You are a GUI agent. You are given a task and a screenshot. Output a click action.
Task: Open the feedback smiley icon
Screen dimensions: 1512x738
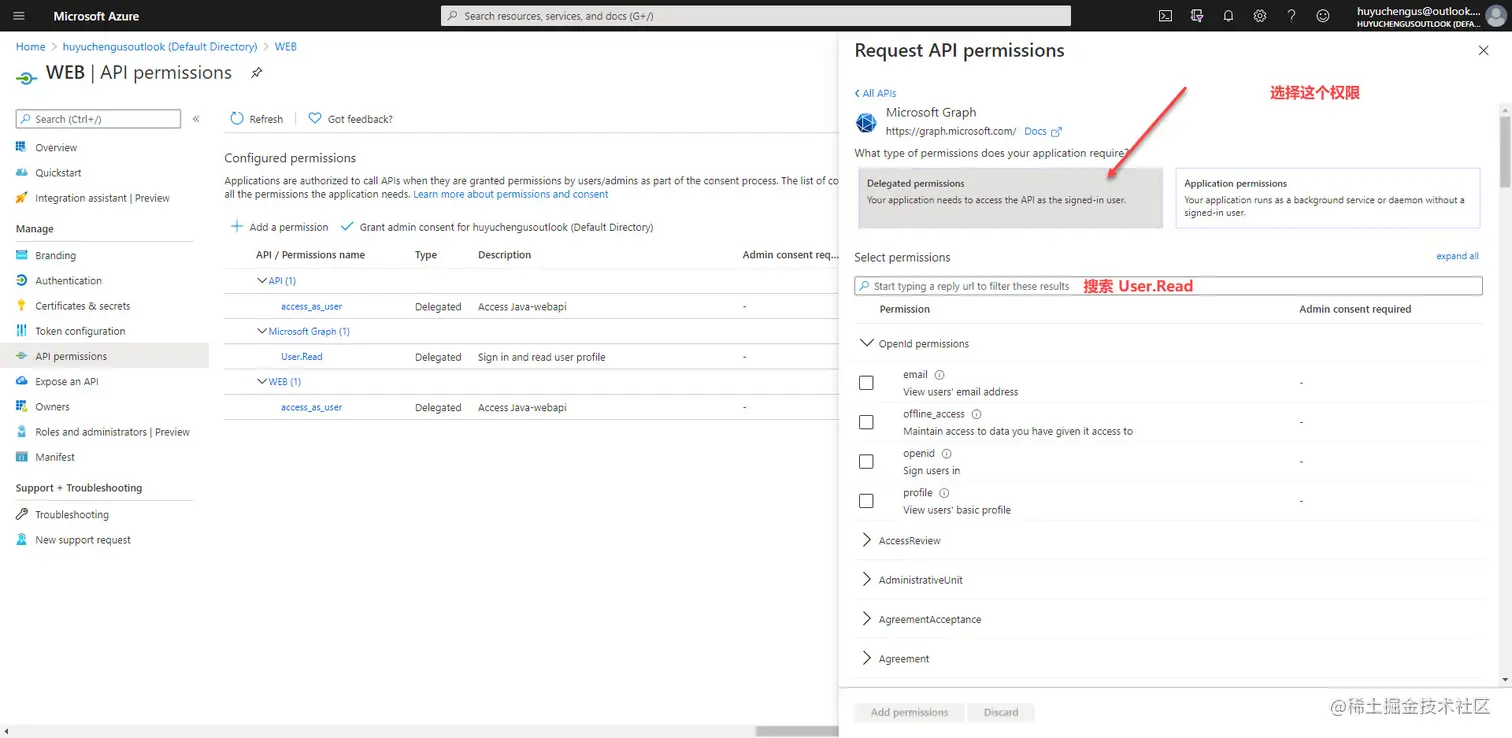click(x=1323, y=16)
